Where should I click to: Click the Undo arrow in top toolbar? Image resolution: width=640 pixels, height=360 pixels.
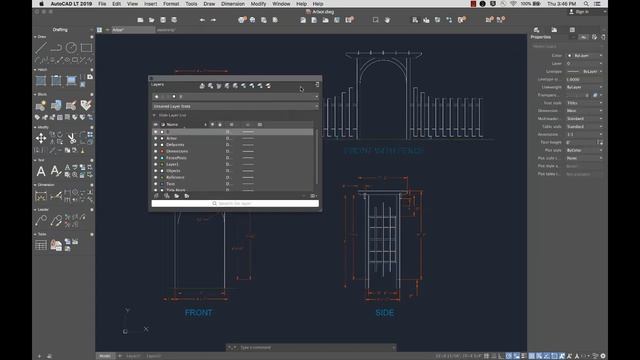[x=202, y=20]
